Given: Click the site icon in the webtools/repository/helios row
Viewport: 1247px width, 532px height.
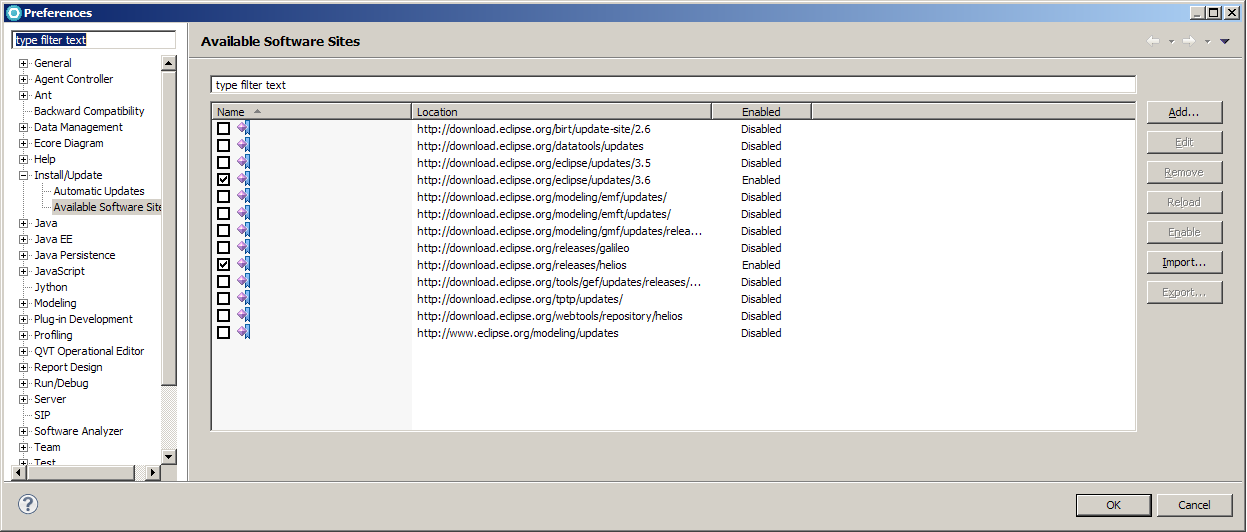Looking at the screenshot, I should pyautogui.click(x=243, y=315).
